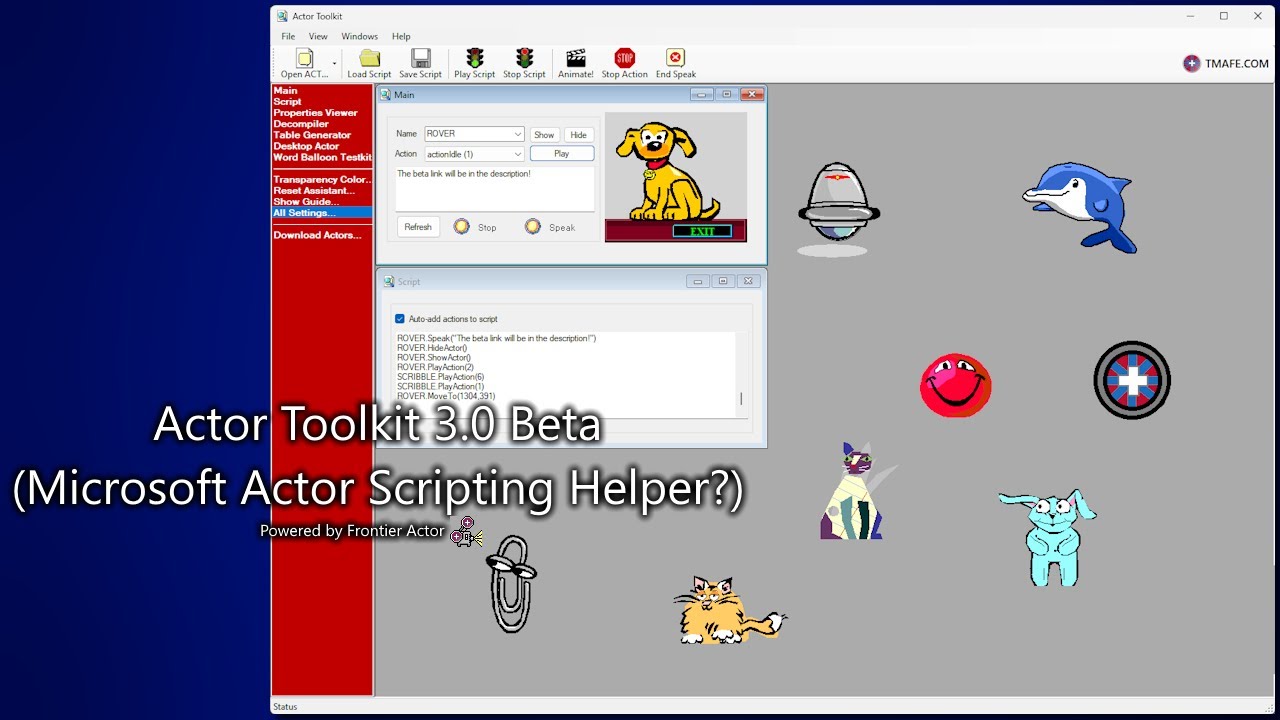Click ROVER.PlayAction(2) script line
The image size is (1280, 720).
tap(435, 367)
